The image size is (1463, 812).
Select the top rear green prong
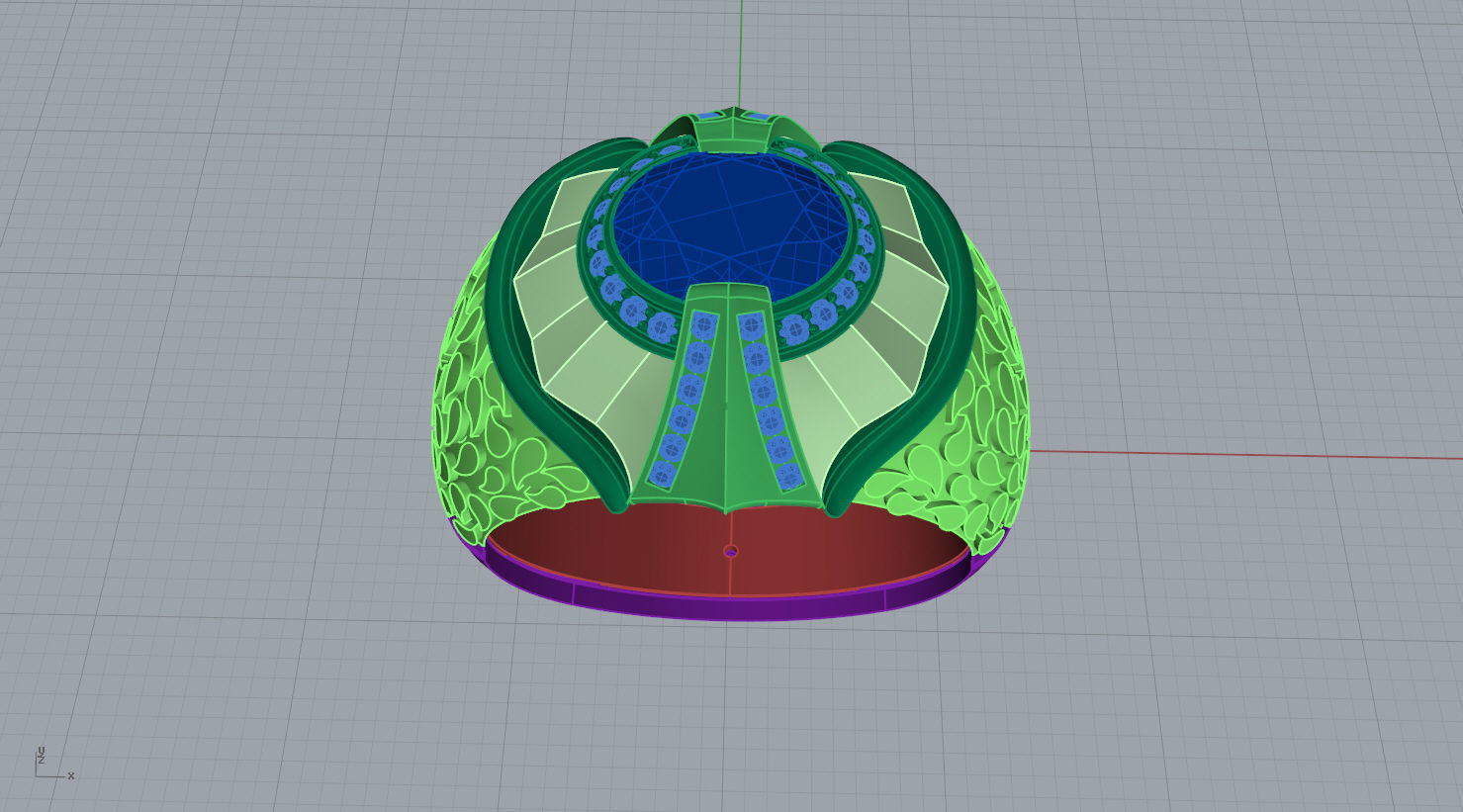[x=733, y=130]
